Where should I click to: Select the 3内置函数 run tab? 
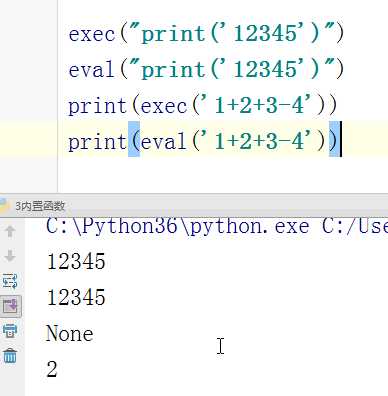click(x=40, y=206)
